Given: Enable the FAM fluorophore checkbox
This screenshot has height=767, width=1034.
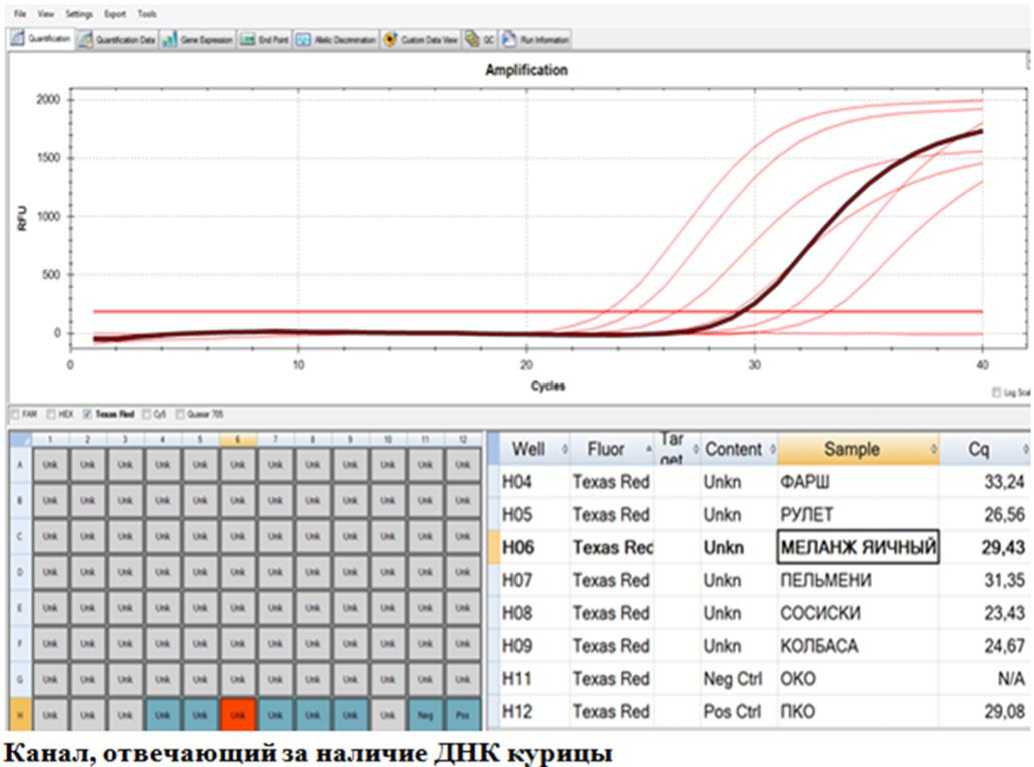Looking at the screenshot, I should 14,413.
